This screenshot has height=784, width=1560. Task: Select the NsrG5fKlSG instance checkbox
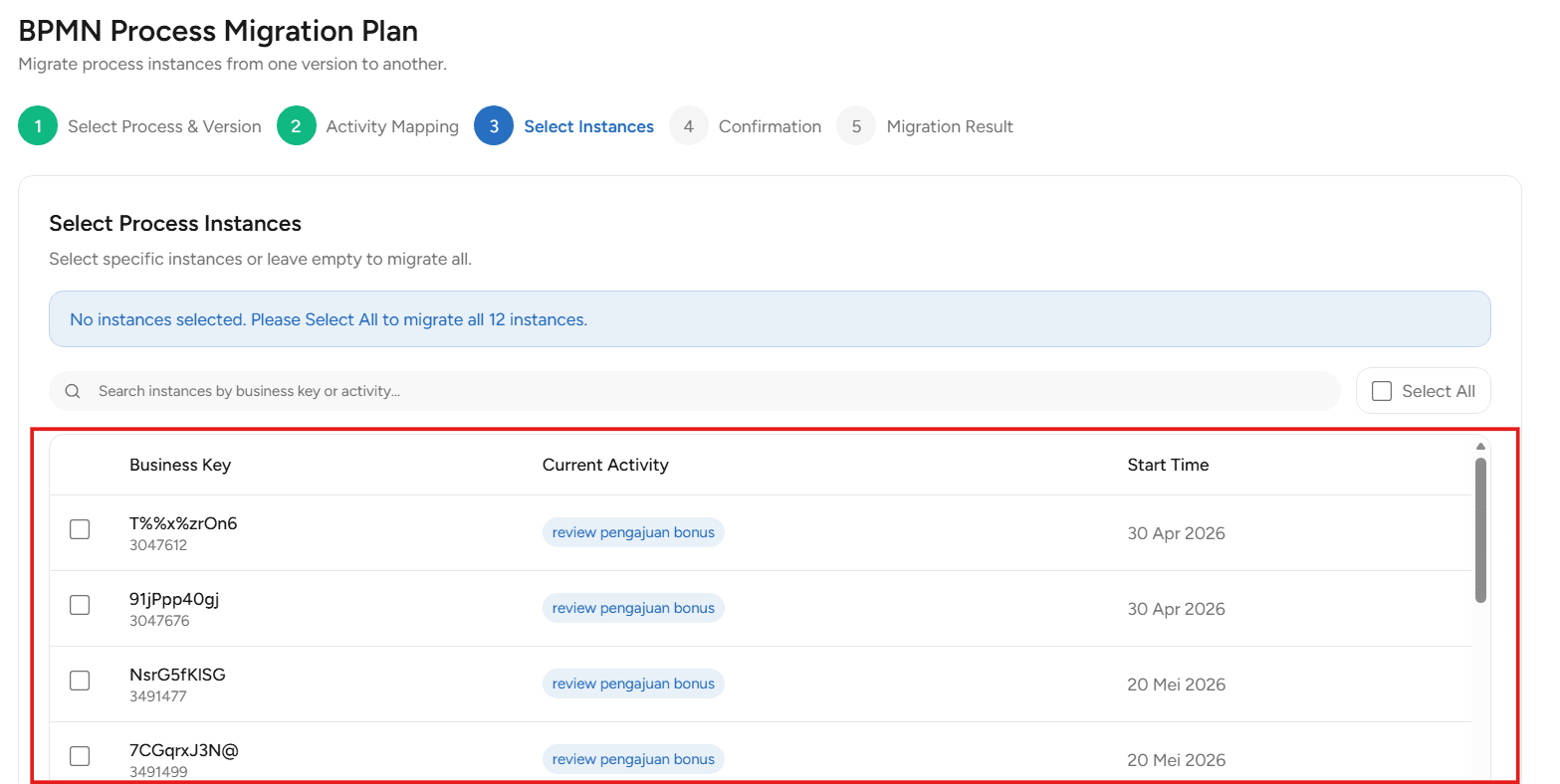tap(80, 681)
